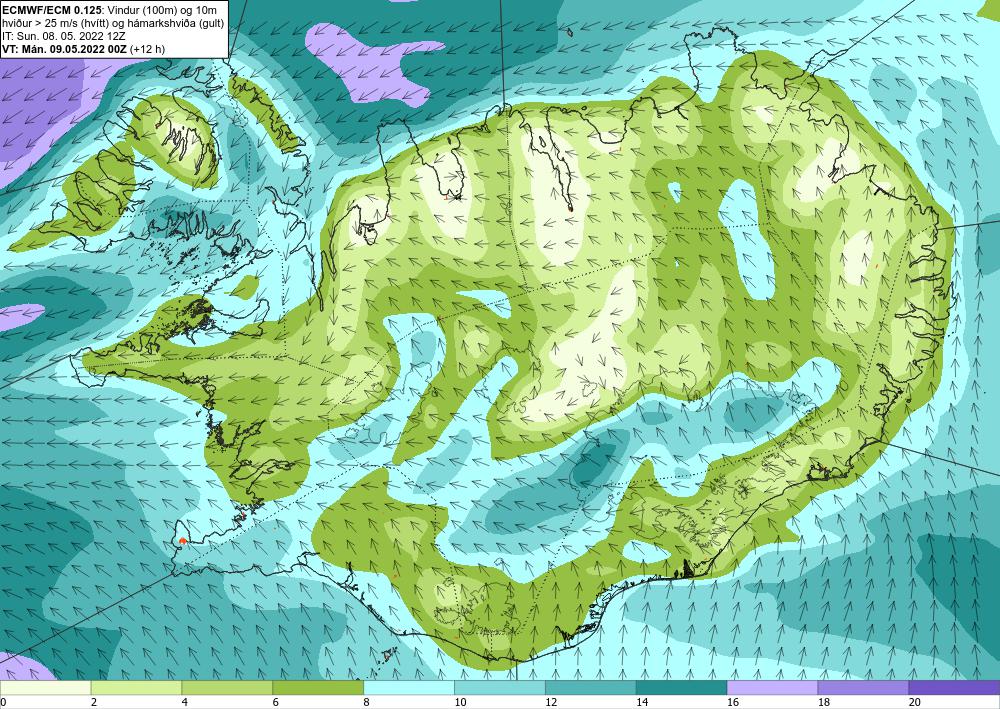Click the pale cream 0–2 m/s legend swatch
Screen dimensions: 1000x709
point(45,688)
